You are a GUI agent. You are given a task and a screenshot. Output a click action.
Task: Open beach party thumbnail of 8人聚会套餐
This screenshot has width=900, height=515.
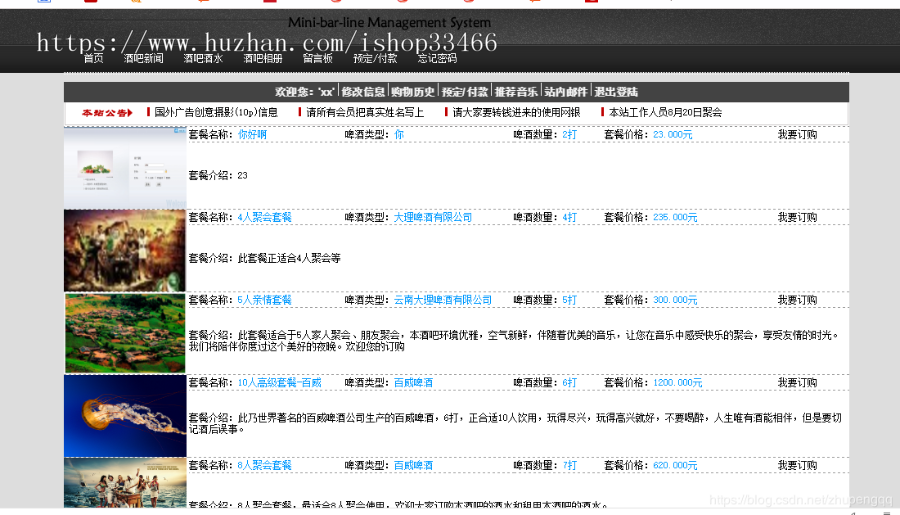125,483
